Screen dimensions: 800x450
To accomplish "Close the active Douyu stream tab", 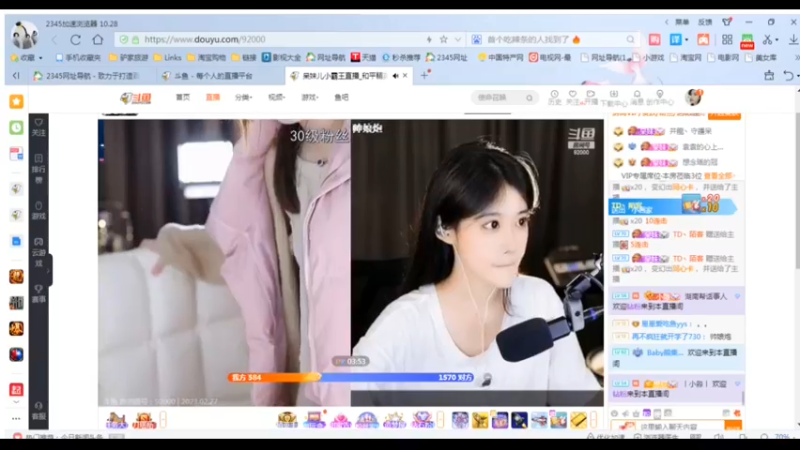I will (x=405, y=76).
